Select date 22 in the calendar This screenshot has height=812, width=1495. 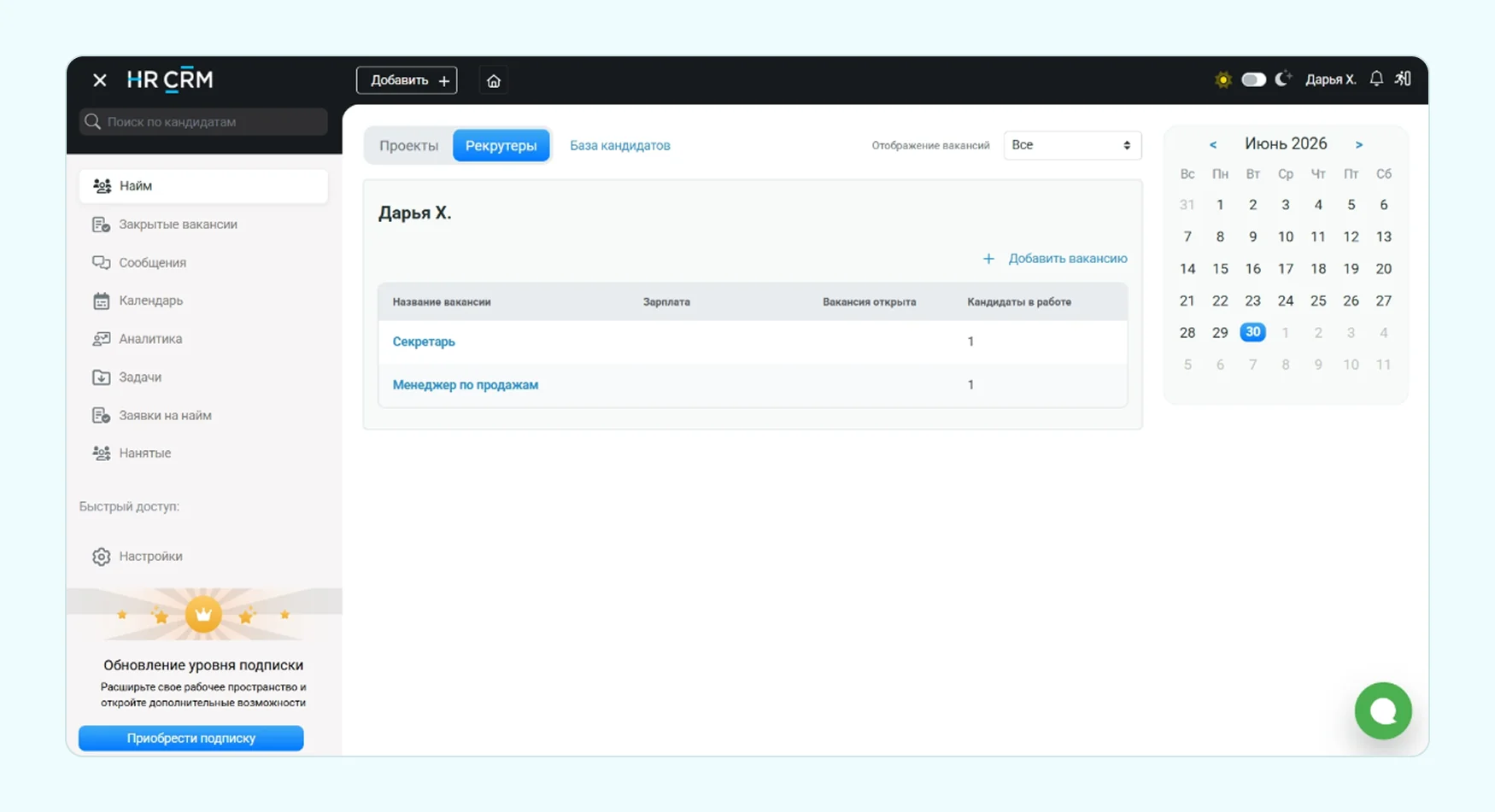tap(1220, 301)
